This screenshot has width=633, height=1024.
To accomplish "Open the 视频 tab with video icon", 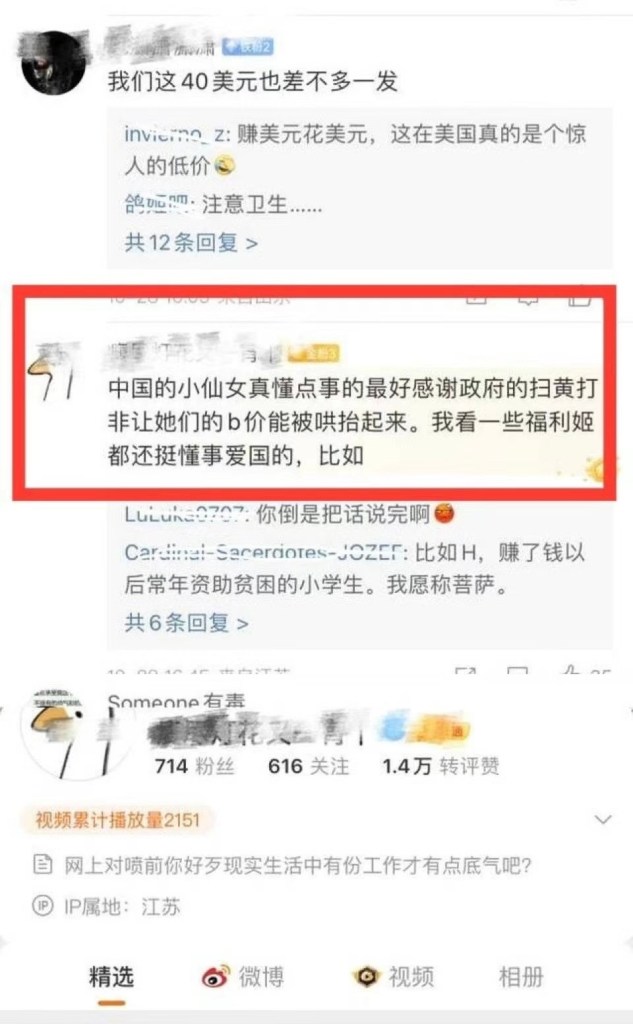I will pos(393,978).
